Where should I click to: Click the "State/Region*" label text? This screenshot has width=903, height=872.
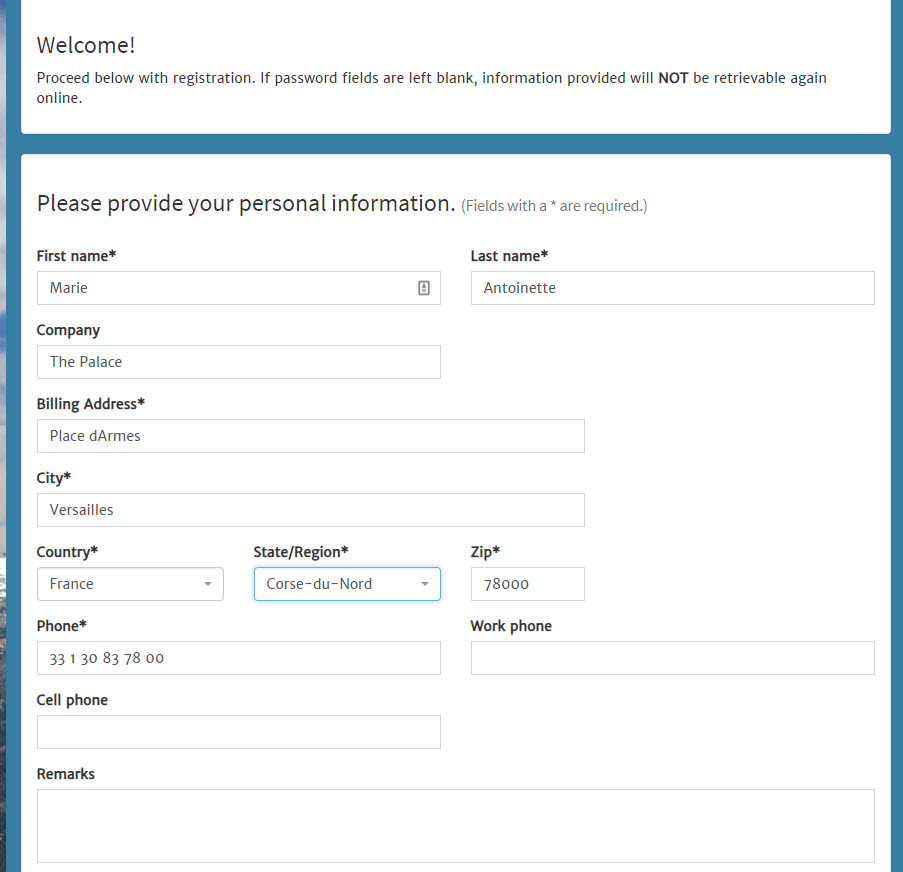[x=301, y=552]
